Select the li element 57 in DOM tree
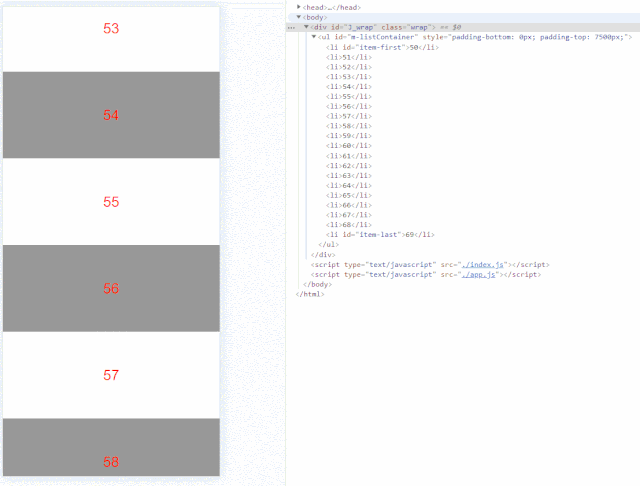 pos(349,116)
